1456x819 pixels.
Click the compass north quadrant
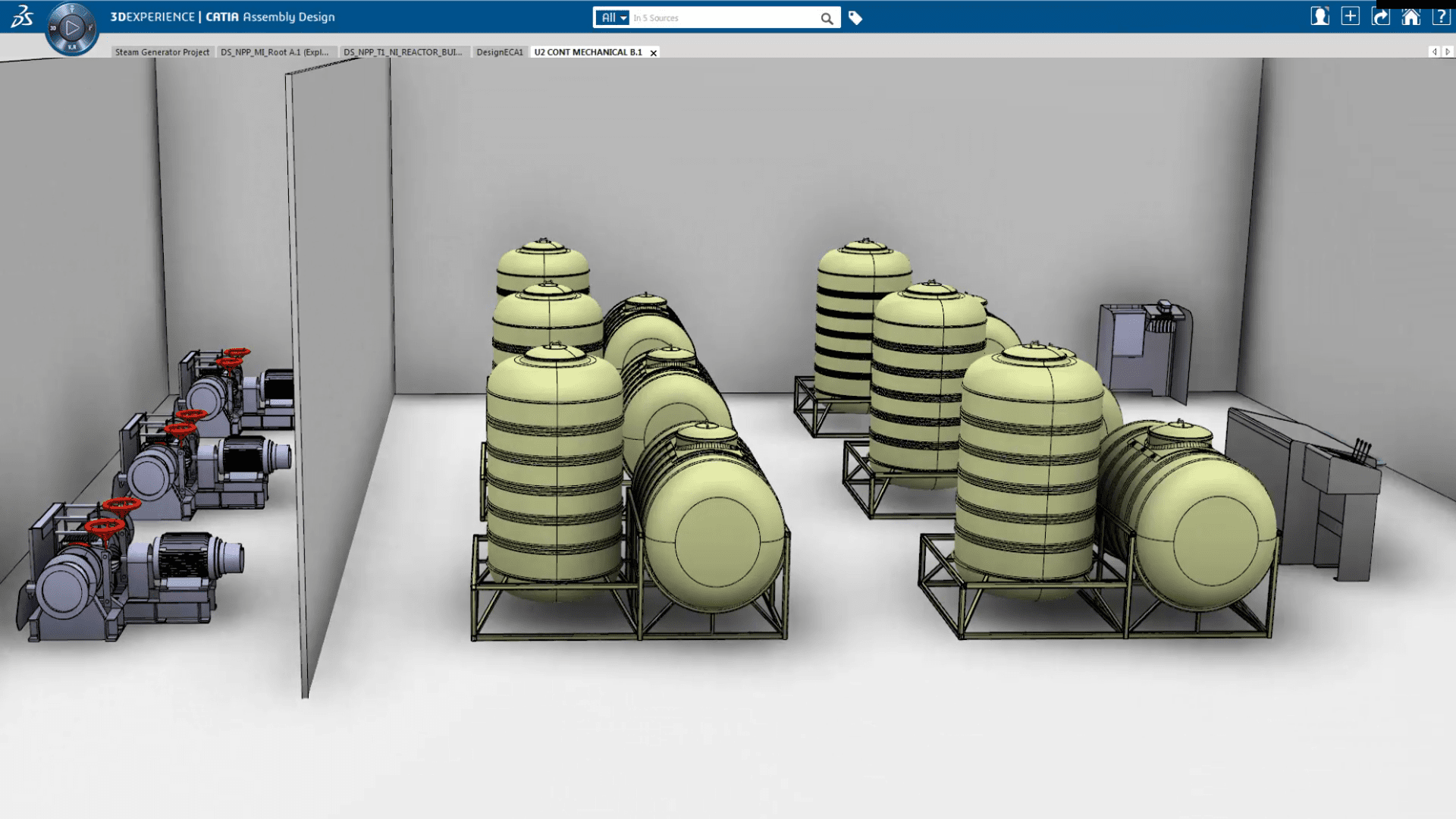tap(72, 10)
